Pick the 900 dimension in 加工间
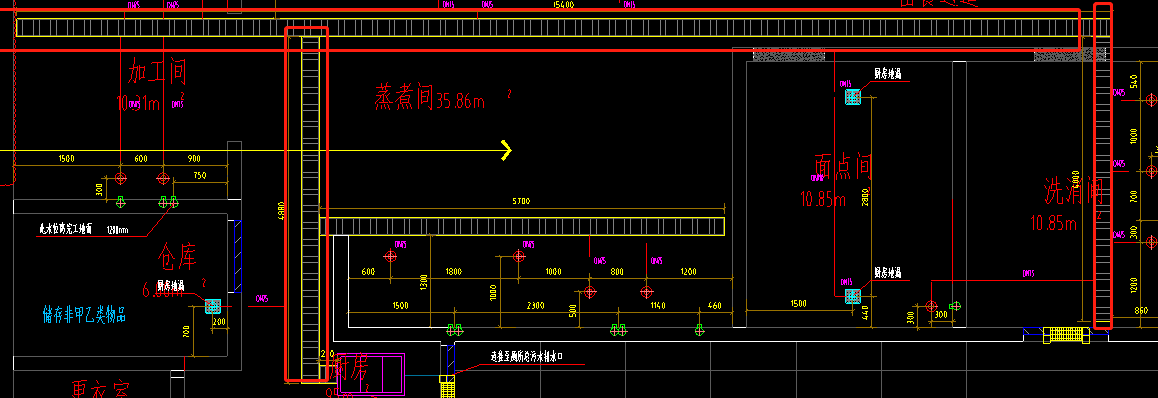The width and height of the screenshot is (1158, 398). [x=194, y=159]
